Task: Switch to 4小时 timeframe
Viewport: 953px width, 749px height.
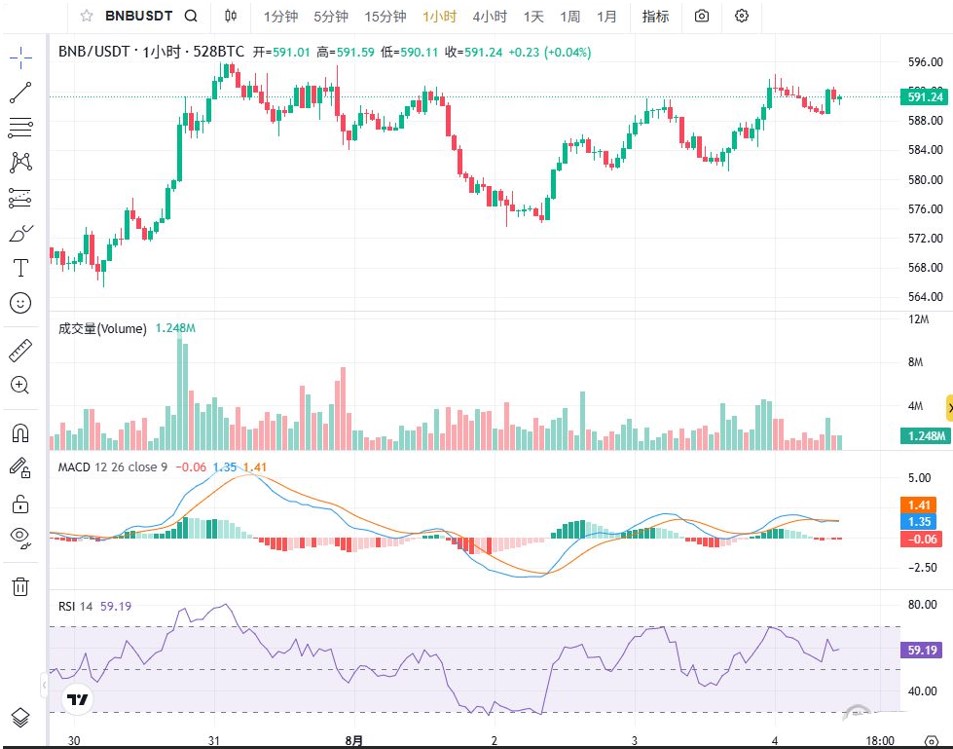Action: tap(489, 16)
